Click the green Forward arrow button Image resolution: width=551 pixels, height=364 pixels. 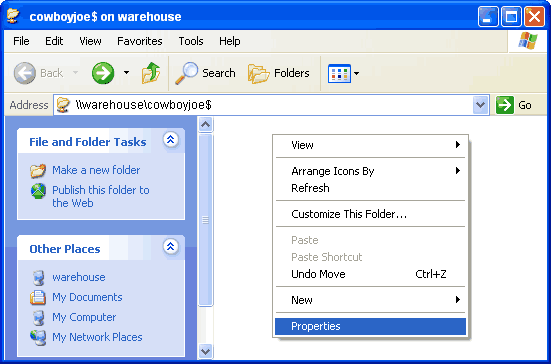(x=103, y=73)
